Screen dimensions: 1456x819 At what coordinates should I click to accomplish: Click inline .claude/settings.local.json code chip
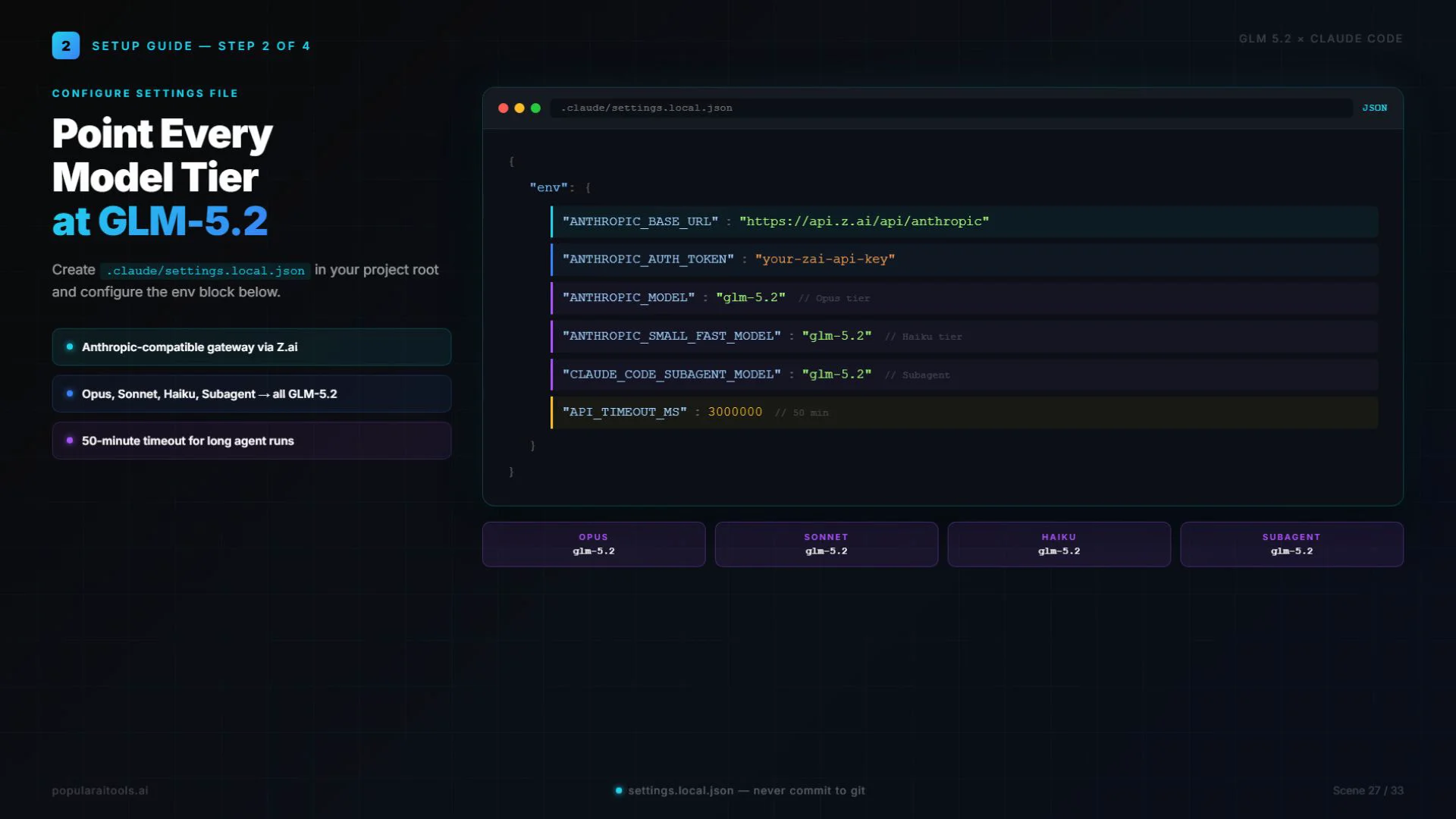[x=206, y=271]
